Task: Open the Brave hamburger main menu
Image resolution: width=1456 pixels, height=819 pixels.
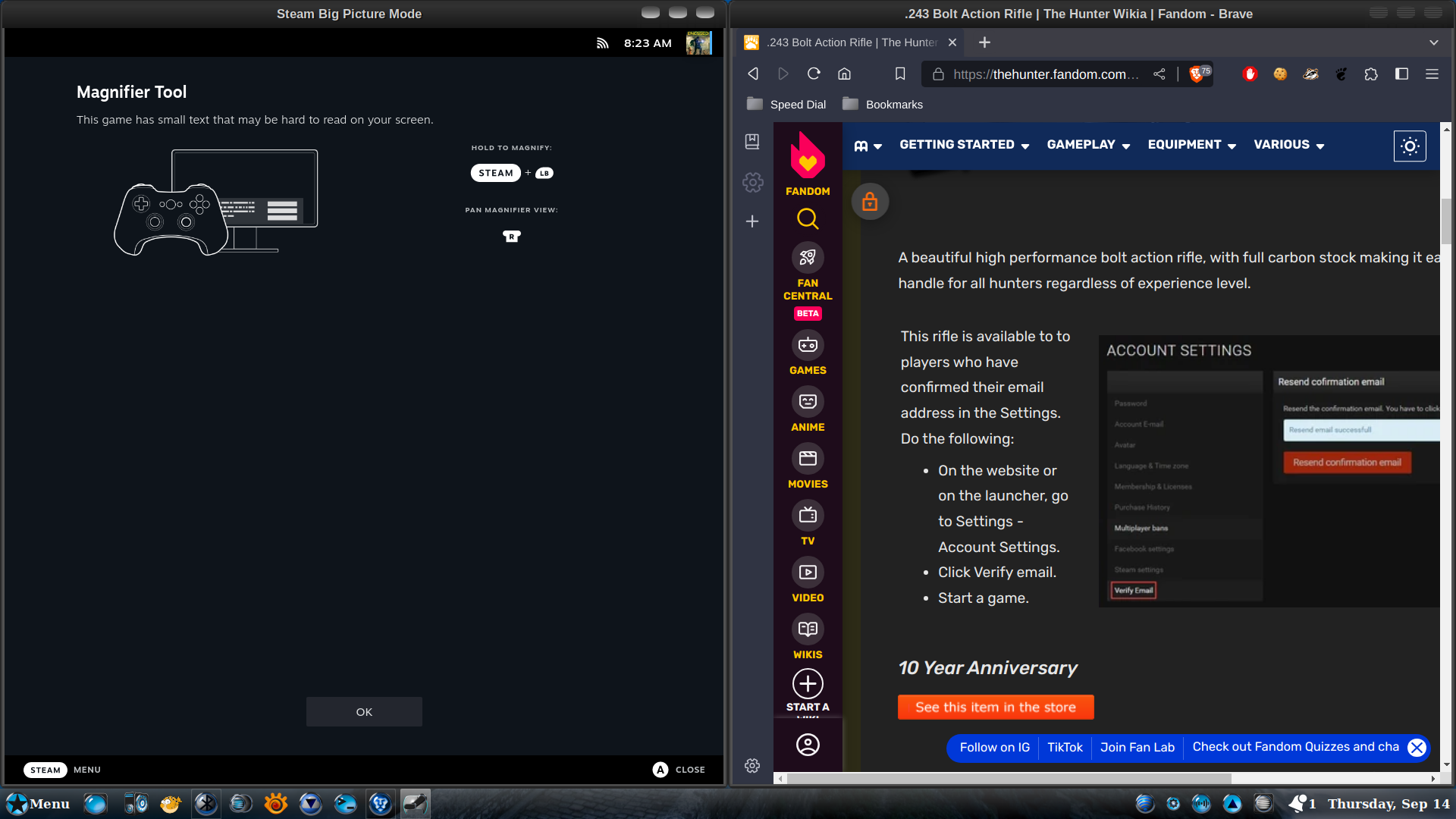Action: click(x=1432, y=74)
